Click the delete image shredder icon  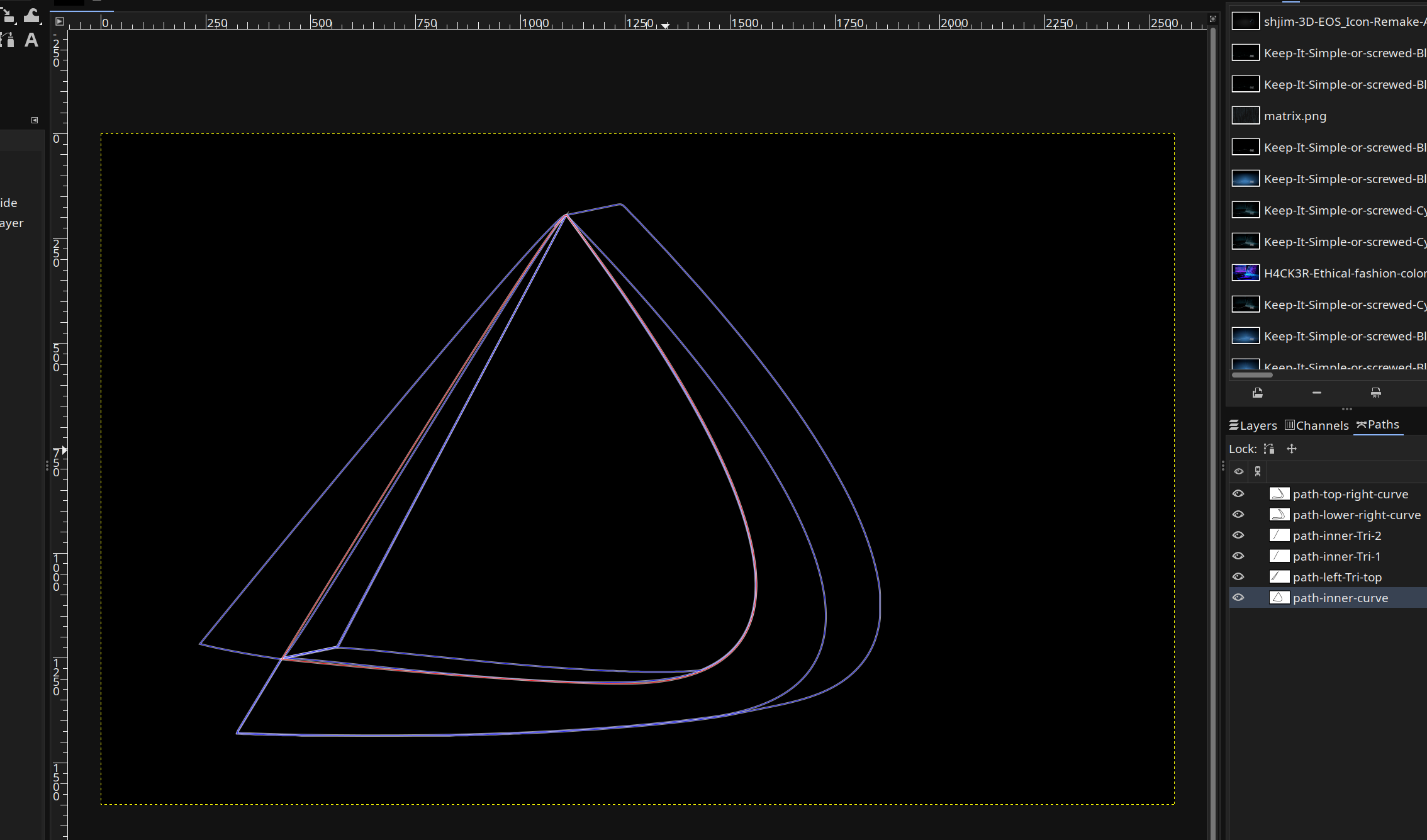pos(1375,393)
